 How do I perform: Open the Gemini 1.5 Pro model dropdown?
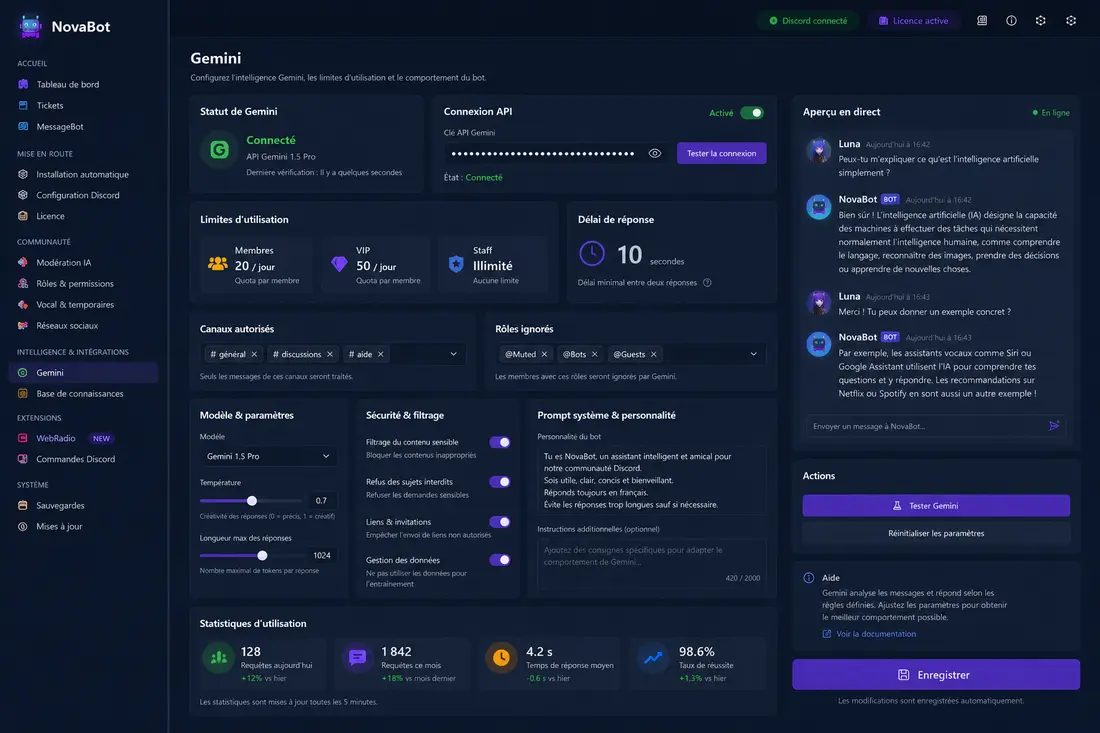pyautogui.click(x=268, y=457)
